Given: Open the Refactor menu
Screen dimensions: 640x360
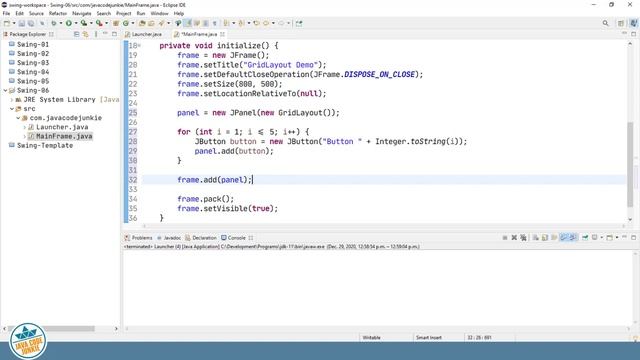Looking at the screenshot, I should coord(58,13).
